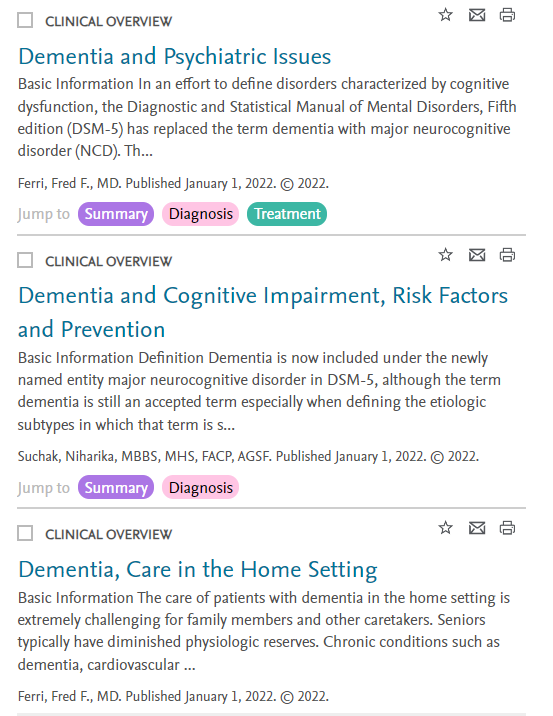Print the Care in the Home Setting result
Screen dimensions: 553x716
(507, 528)
